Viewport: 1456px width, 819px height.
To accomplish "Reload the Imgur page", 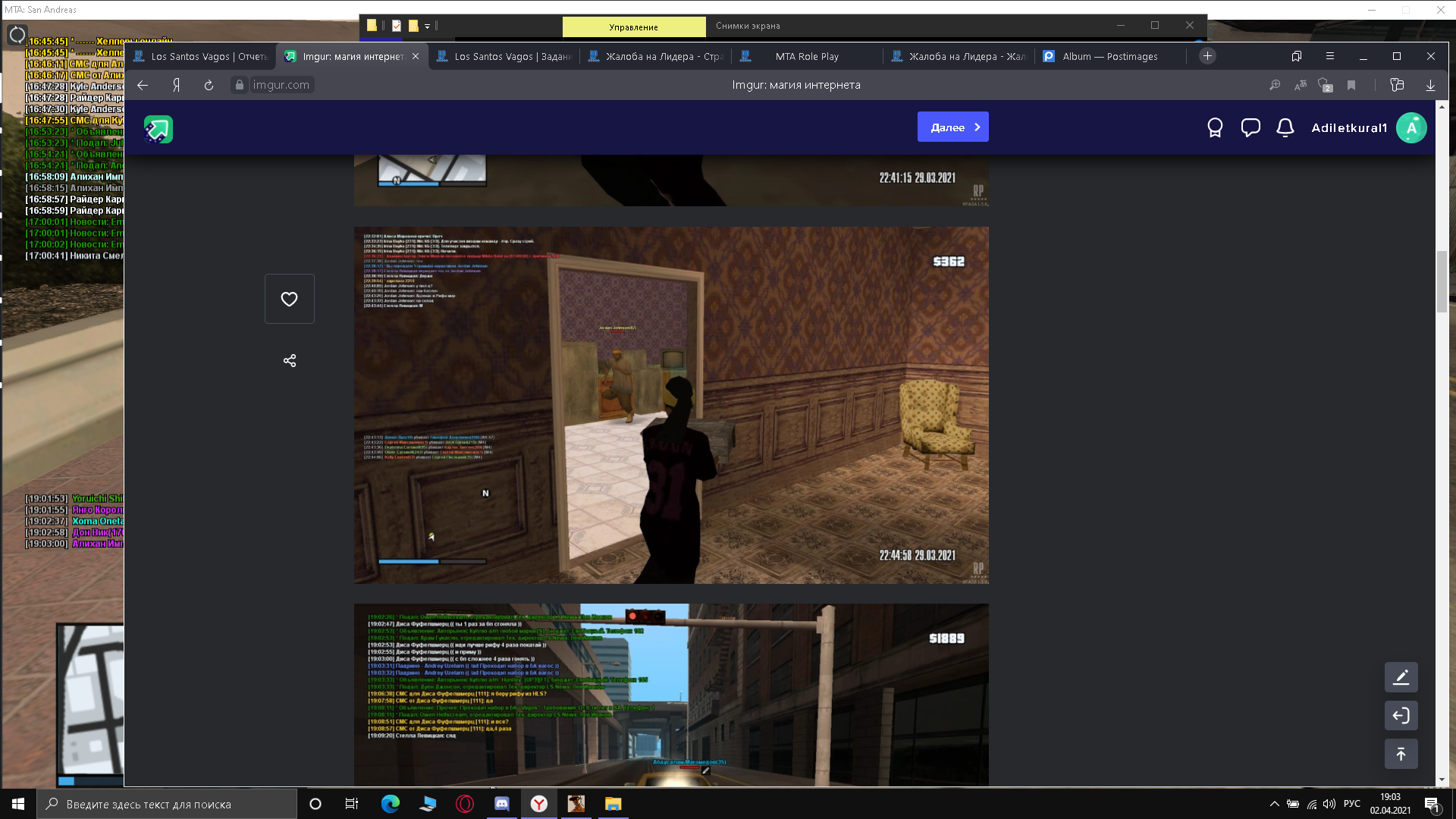I will (x=209, y=85).
